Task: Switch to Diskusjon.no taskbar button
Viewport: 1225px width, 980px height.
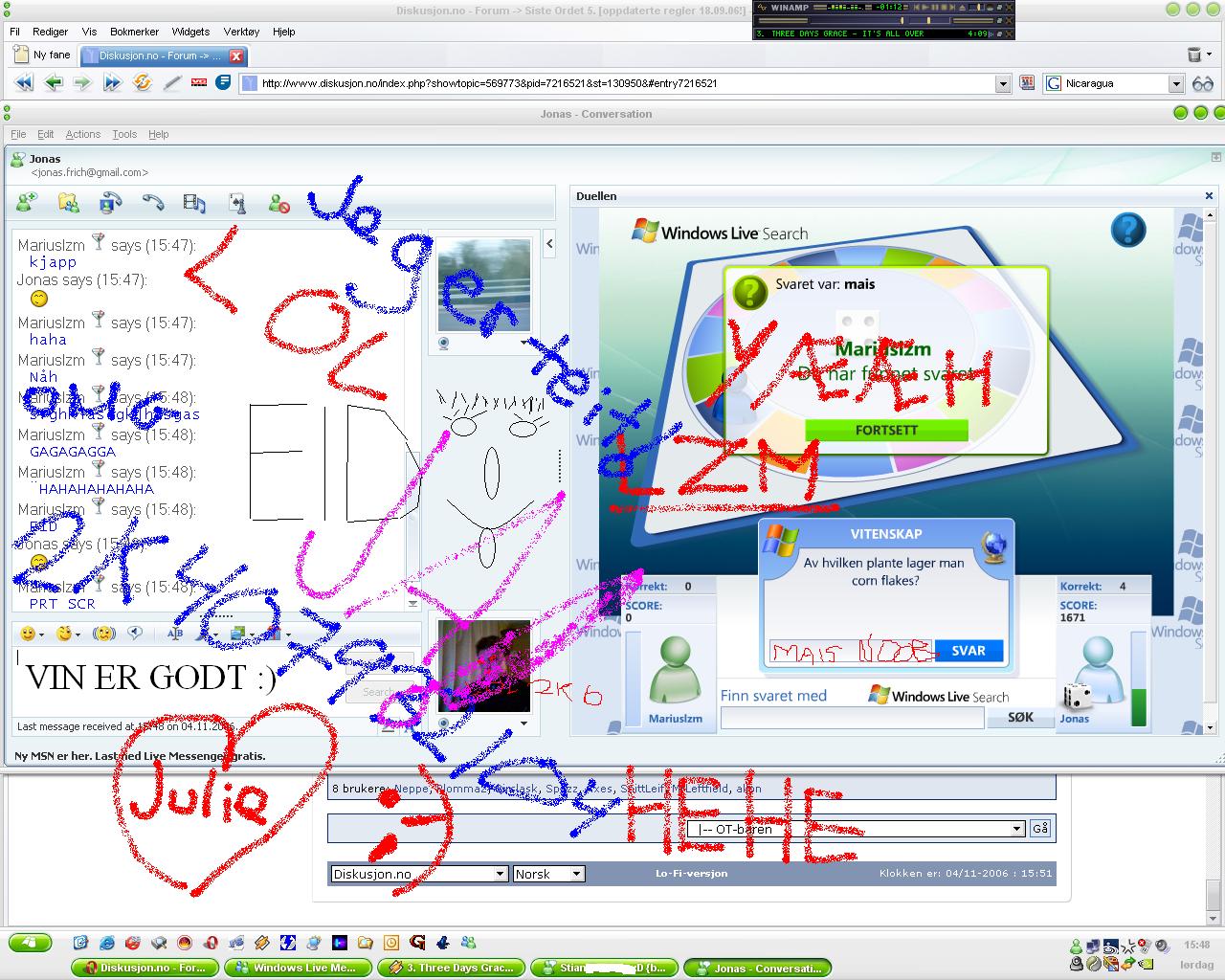Action: tap(145, 968)
